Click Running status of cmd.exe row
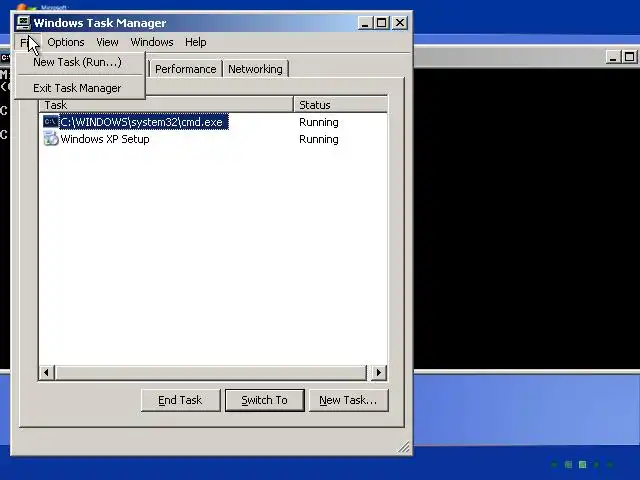640x480 pixels. 319,122
